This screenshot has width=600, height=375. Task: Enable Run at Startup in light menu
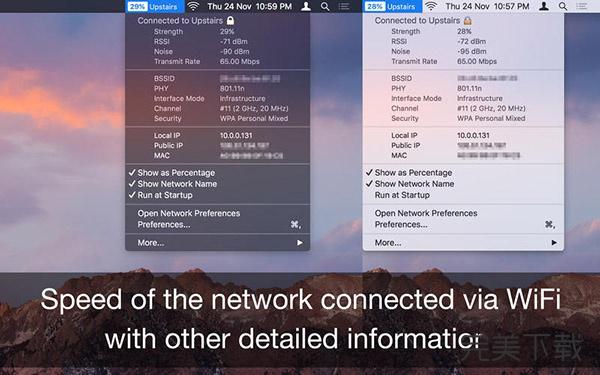pyautogui.click(x=463, y=195)
